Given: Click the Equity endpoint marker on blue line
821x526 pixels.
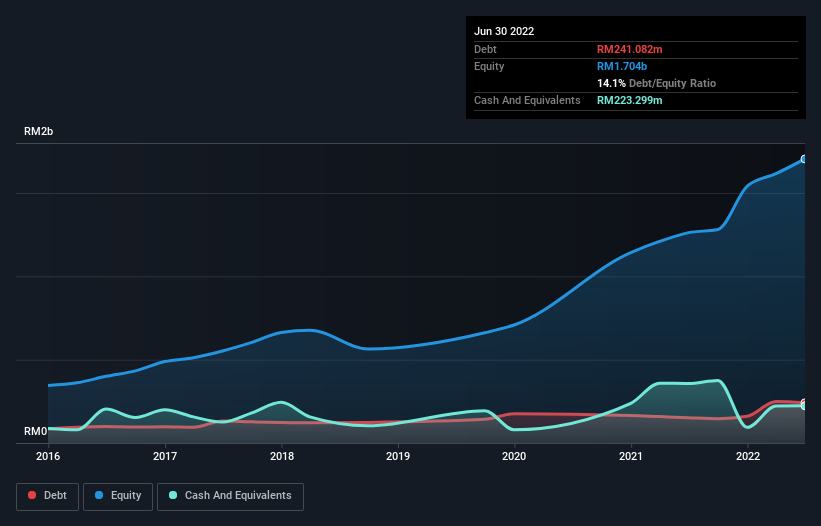Looking at the screenshot, I should pos(804,159).
